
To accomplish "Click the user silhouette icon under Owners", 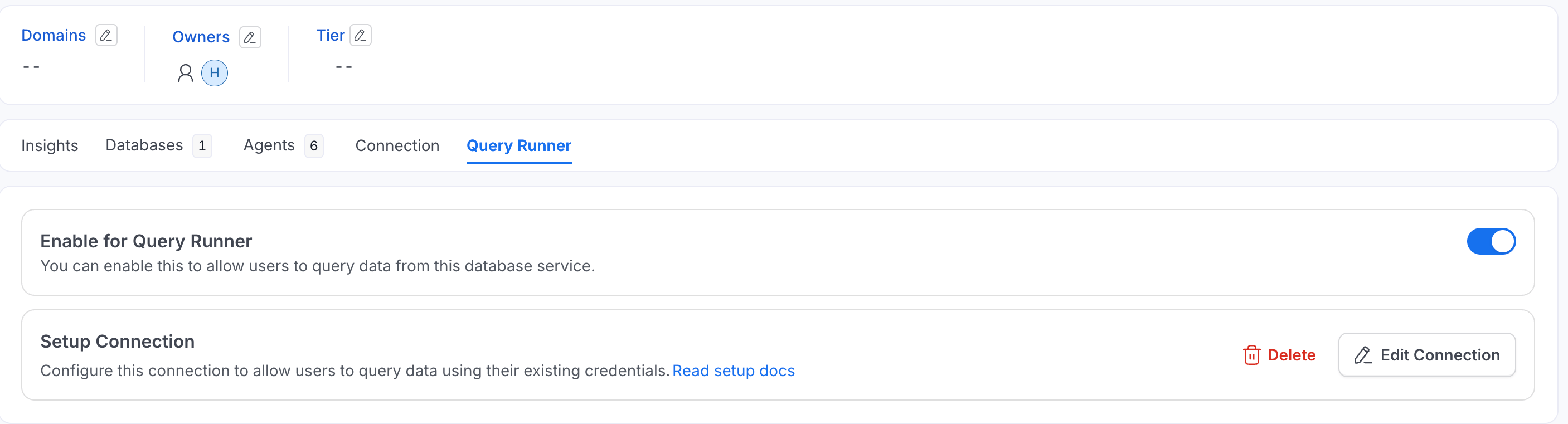I will 185,73.
